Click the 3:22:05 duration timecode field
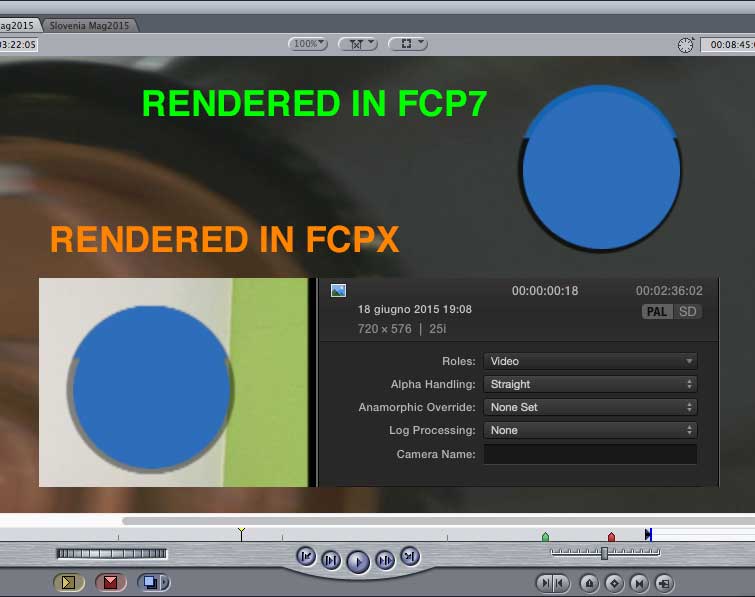Image resolution: width=755 pixels, height=597 pixels. 18,45
